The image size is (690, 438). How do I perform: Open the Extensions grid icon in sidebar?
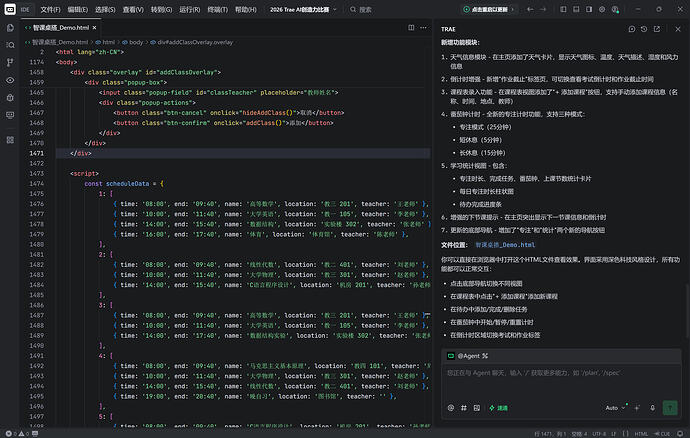pos(10,140)
